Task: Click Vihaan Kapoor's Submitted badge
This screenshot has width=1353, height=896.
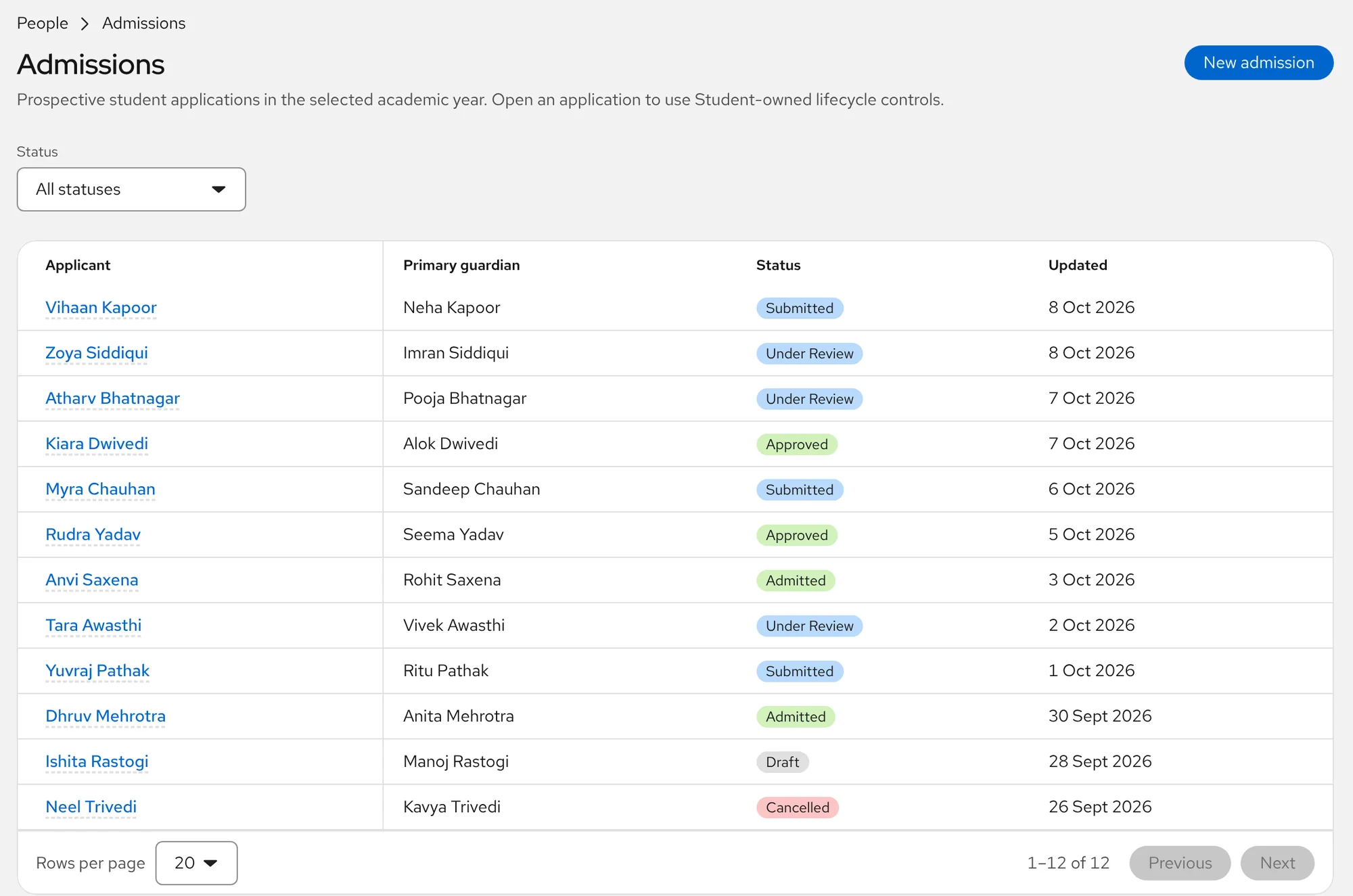Action: click(800, 308)
